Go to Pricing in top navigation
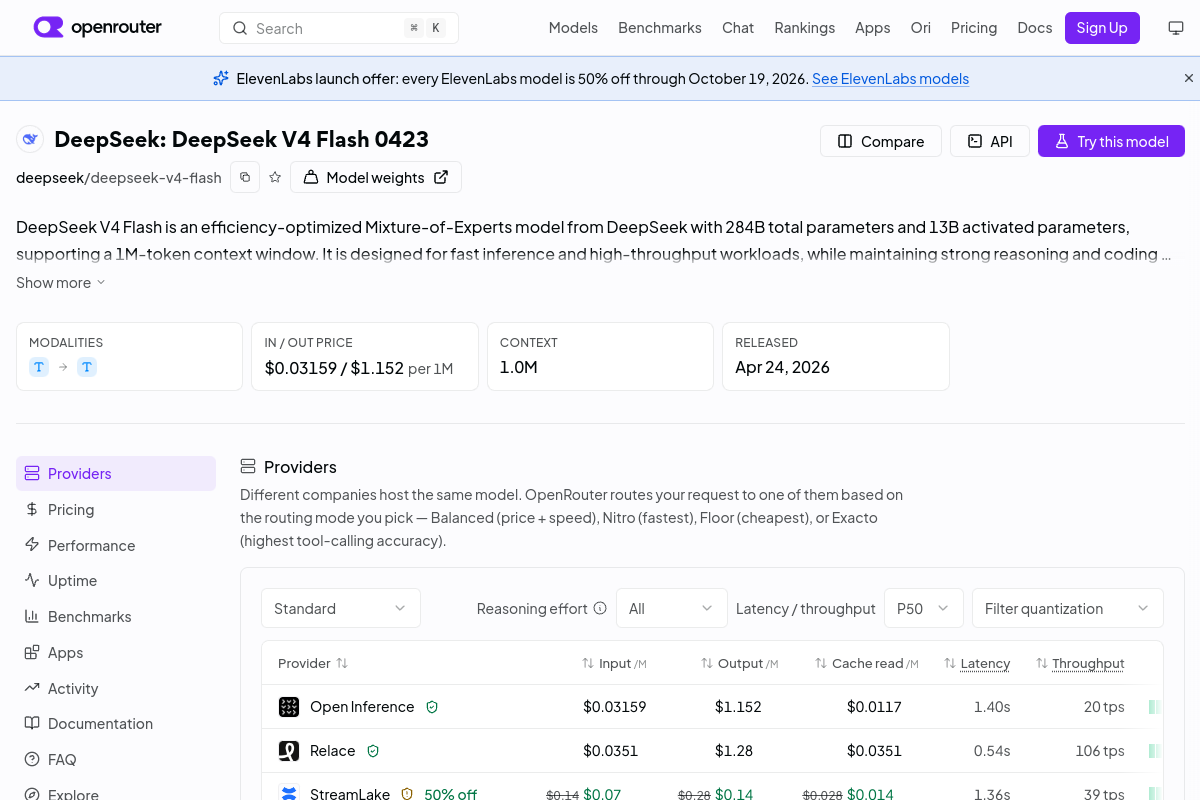 (x=974, y=28)
